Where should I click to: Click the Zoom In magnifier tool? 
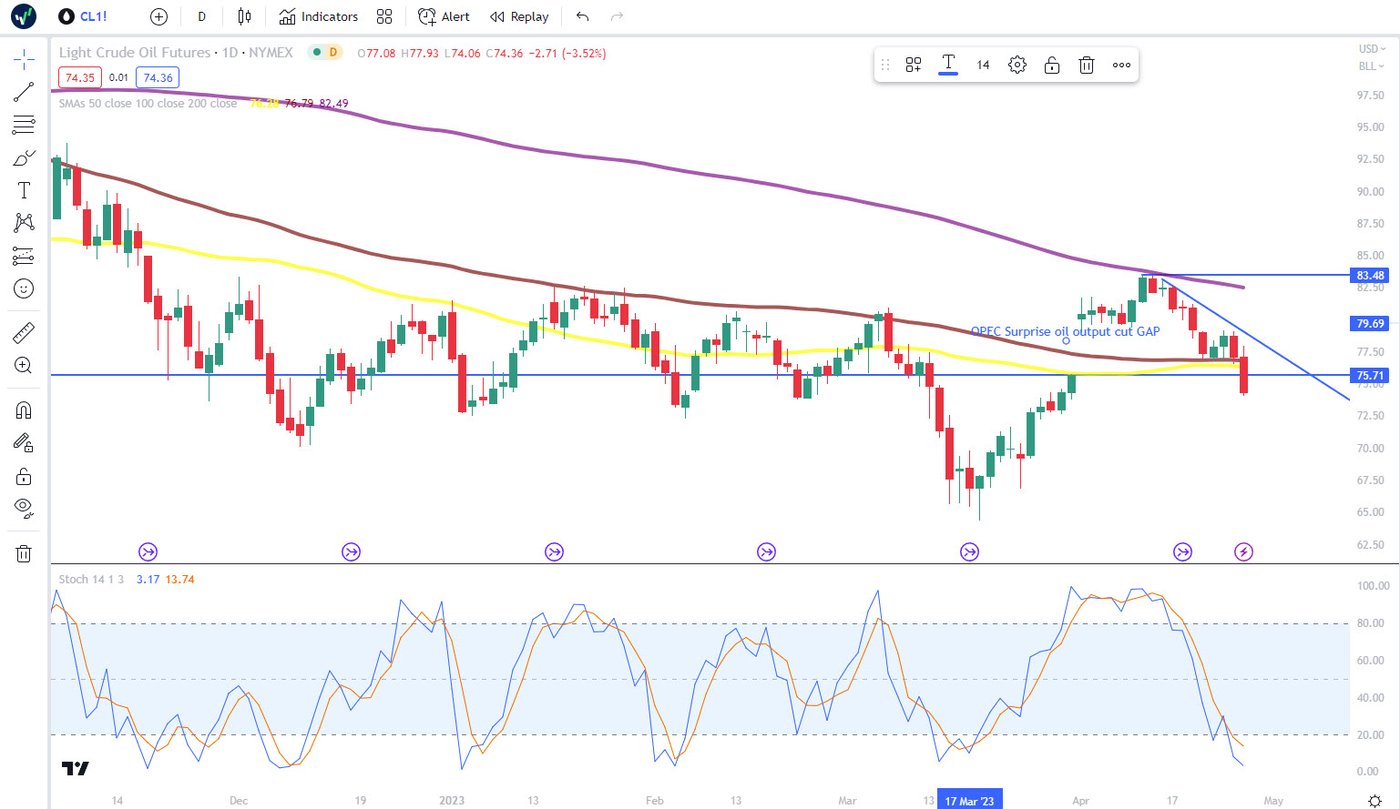[x=24, y=365]
